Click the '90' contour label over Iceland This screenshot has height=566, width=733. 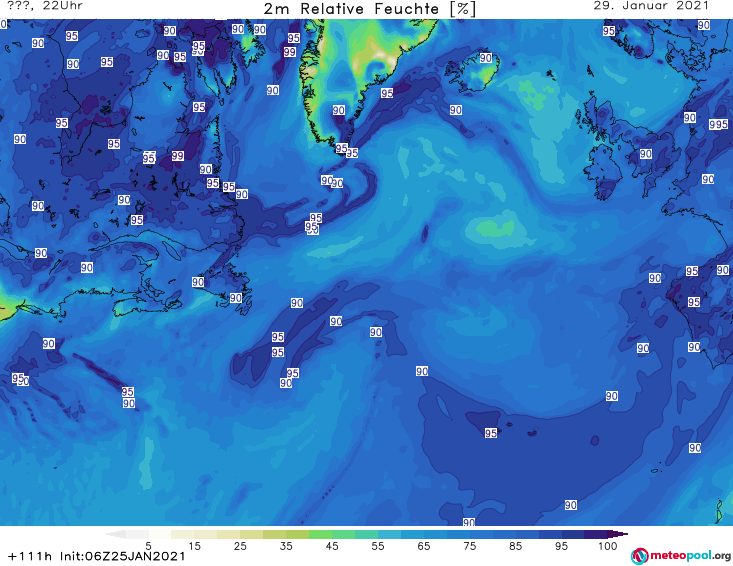coord(486,58)
